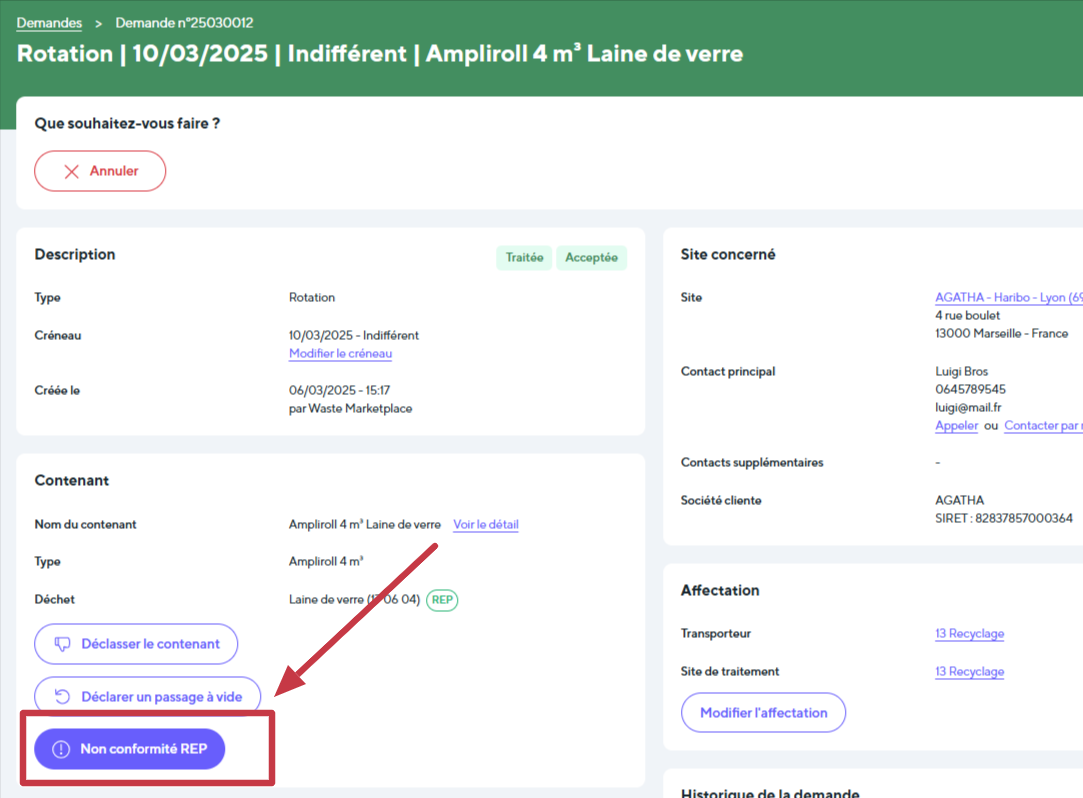This screenshot has width=1083, height=798.
Task: Go back to the Demandes breadcrumb
Action: click(49, 23)
